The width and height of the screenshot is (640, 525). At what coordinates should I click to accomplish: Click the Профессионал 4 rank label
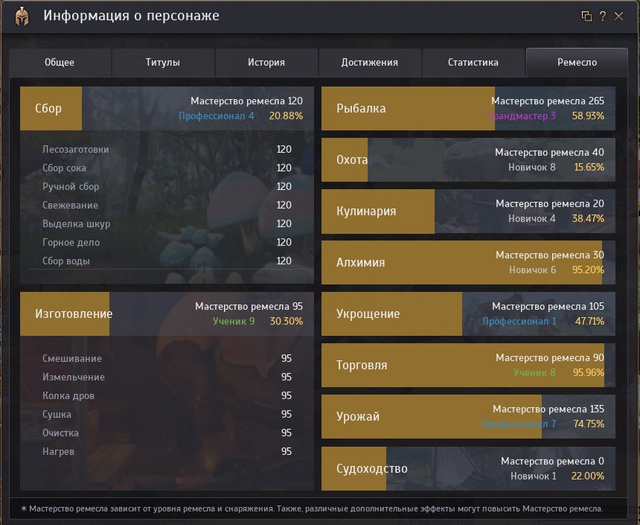[216, 116]
